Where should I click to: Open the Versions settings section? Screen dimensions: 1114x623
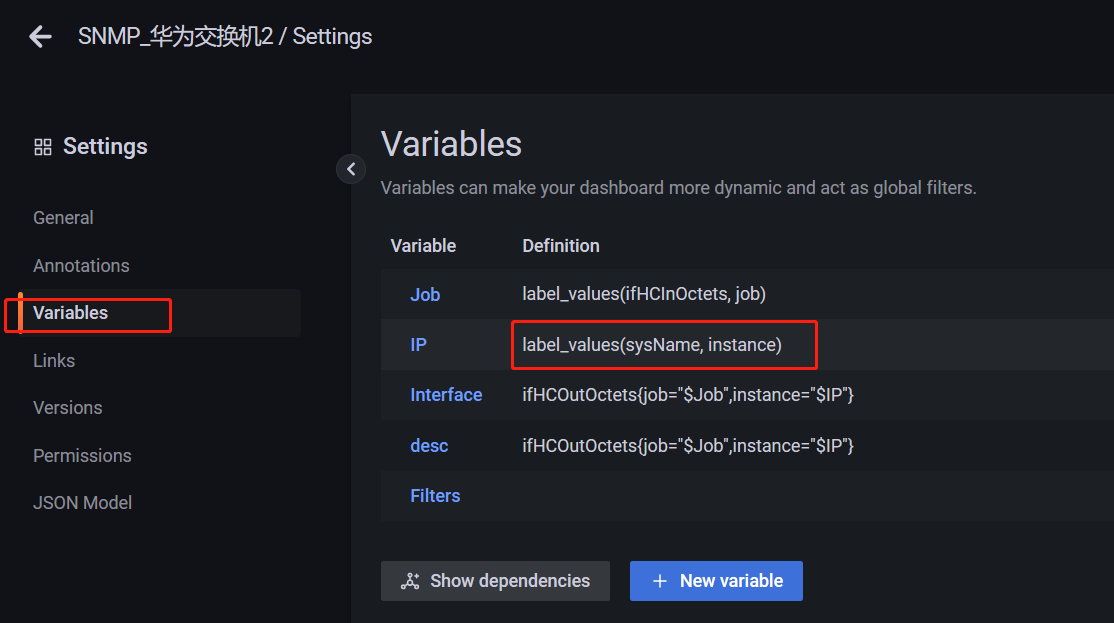pos(67,408)
